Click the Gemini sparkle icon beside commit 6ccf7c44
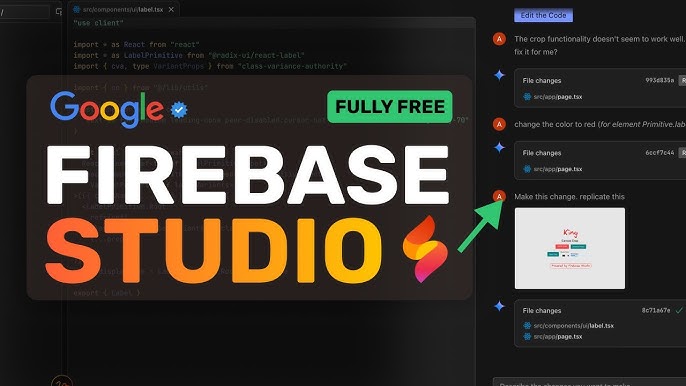 click(499, 147)
